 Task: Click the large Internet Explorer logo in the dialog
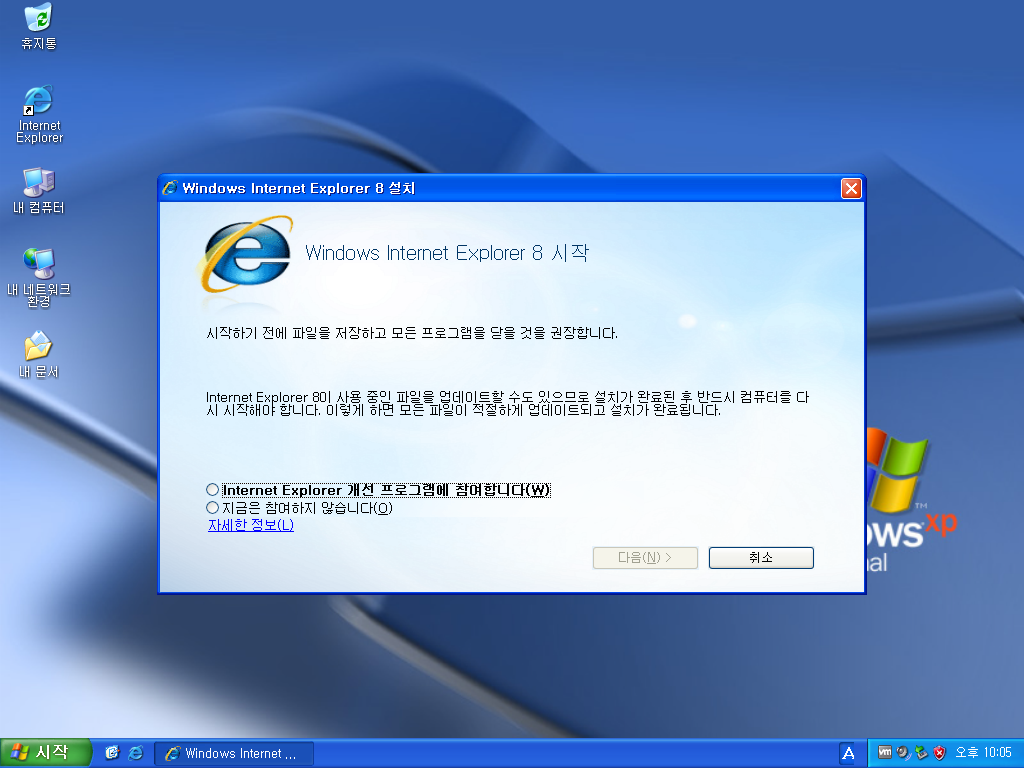(x=246, y=254)
